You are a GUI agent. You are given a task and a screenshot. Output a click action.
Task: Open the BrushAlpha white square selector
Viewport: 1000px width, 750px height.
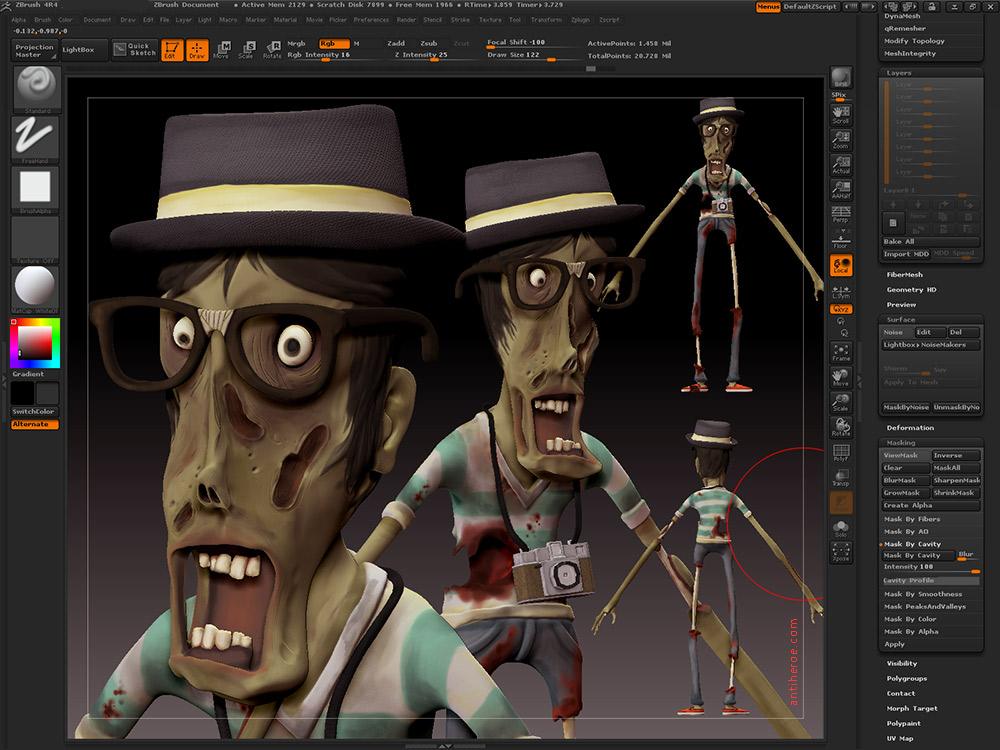35,188
